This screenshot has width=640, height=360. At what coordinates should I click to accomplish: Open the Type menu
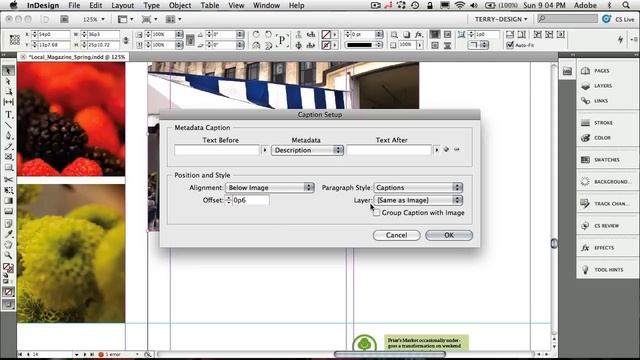coord(151,5)
